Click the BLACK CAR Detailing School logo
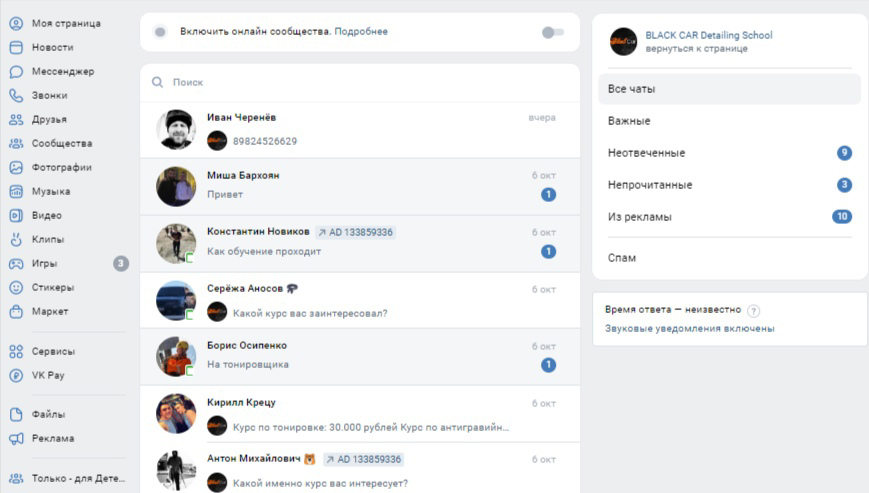This screenshot has height=493, width=869. [x=623, y=42]
